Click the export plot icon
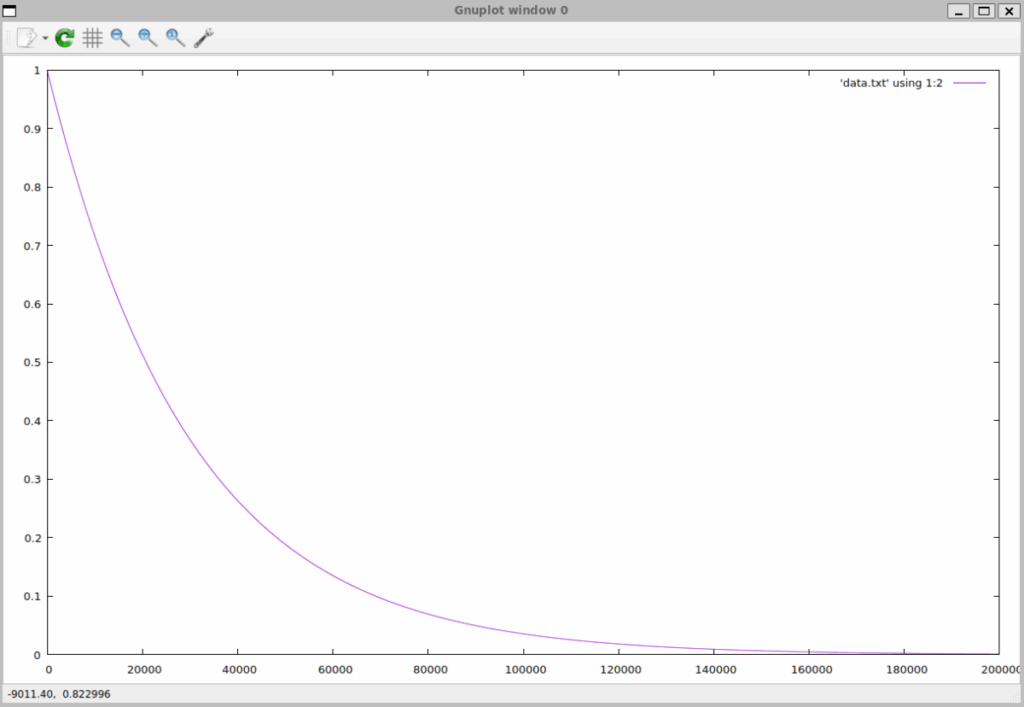Screen dimensions: 1024x707 point(27,38)
